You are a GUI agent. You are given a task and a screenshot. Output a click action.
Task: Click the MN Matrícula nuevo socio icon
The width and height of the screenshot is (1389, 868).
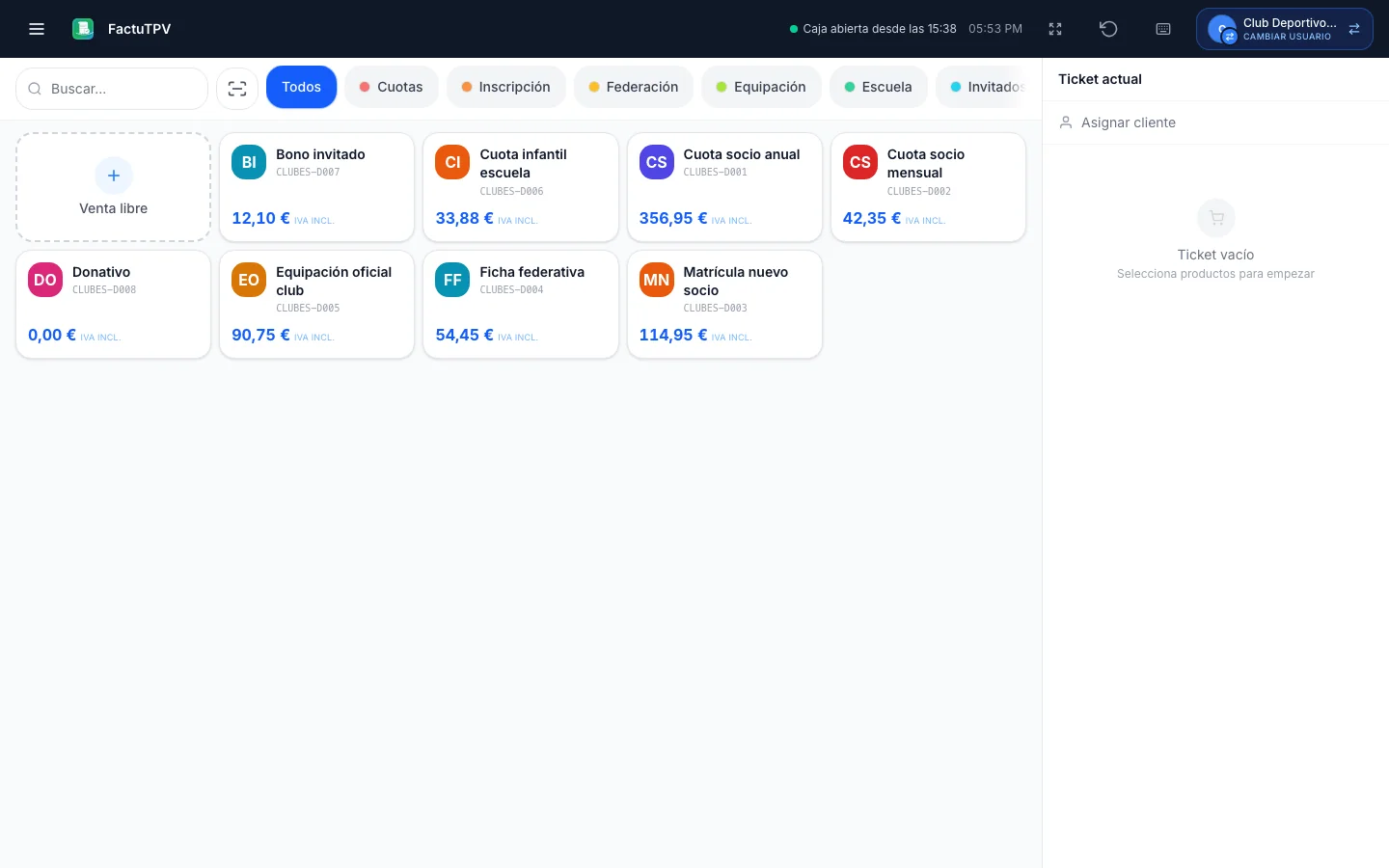[657, 280]
